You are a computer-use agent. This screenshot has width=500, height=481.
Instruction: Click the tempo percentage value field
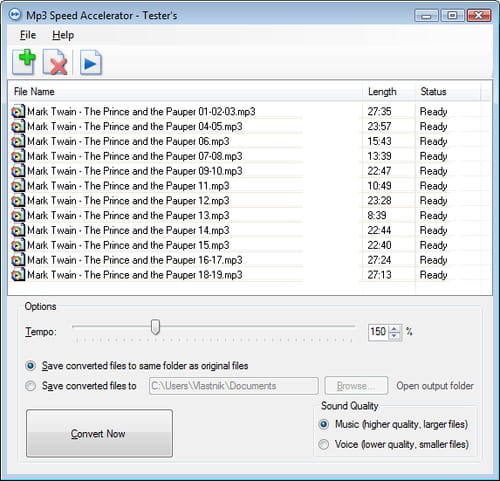(378, 332)
